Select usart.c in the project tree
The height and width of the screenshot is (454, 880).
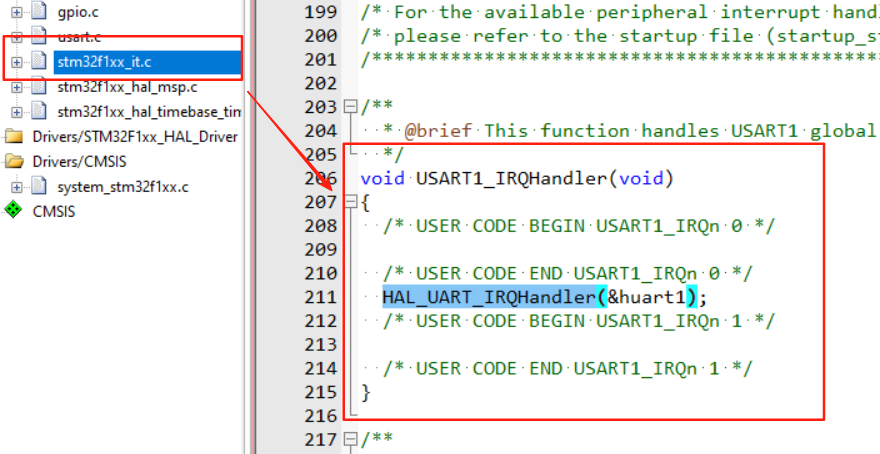click(79, 38)
